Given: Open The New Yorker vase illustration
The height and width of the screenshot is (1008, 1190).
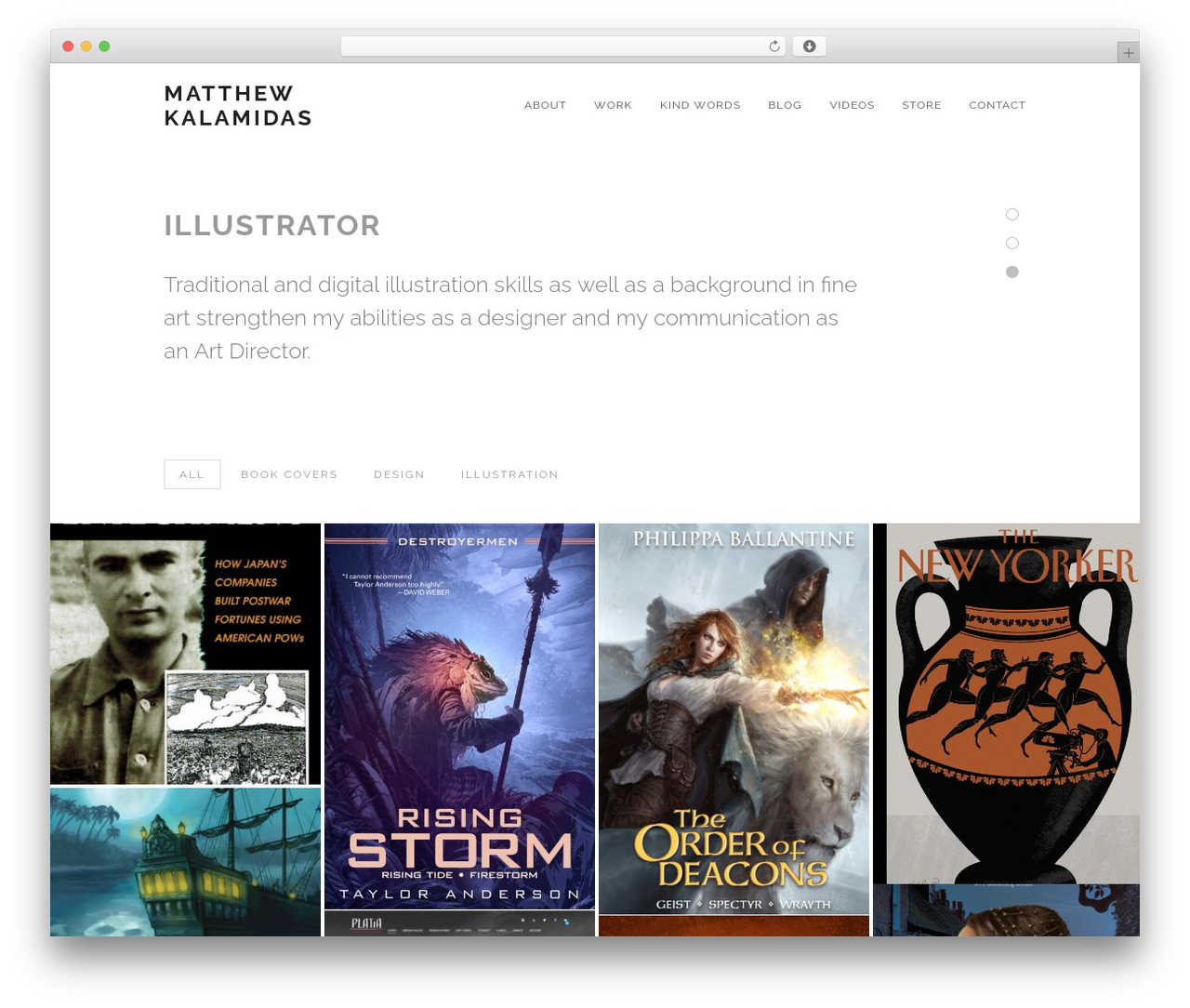Looking at the screenshot, I should click(x=1006, y=703).
